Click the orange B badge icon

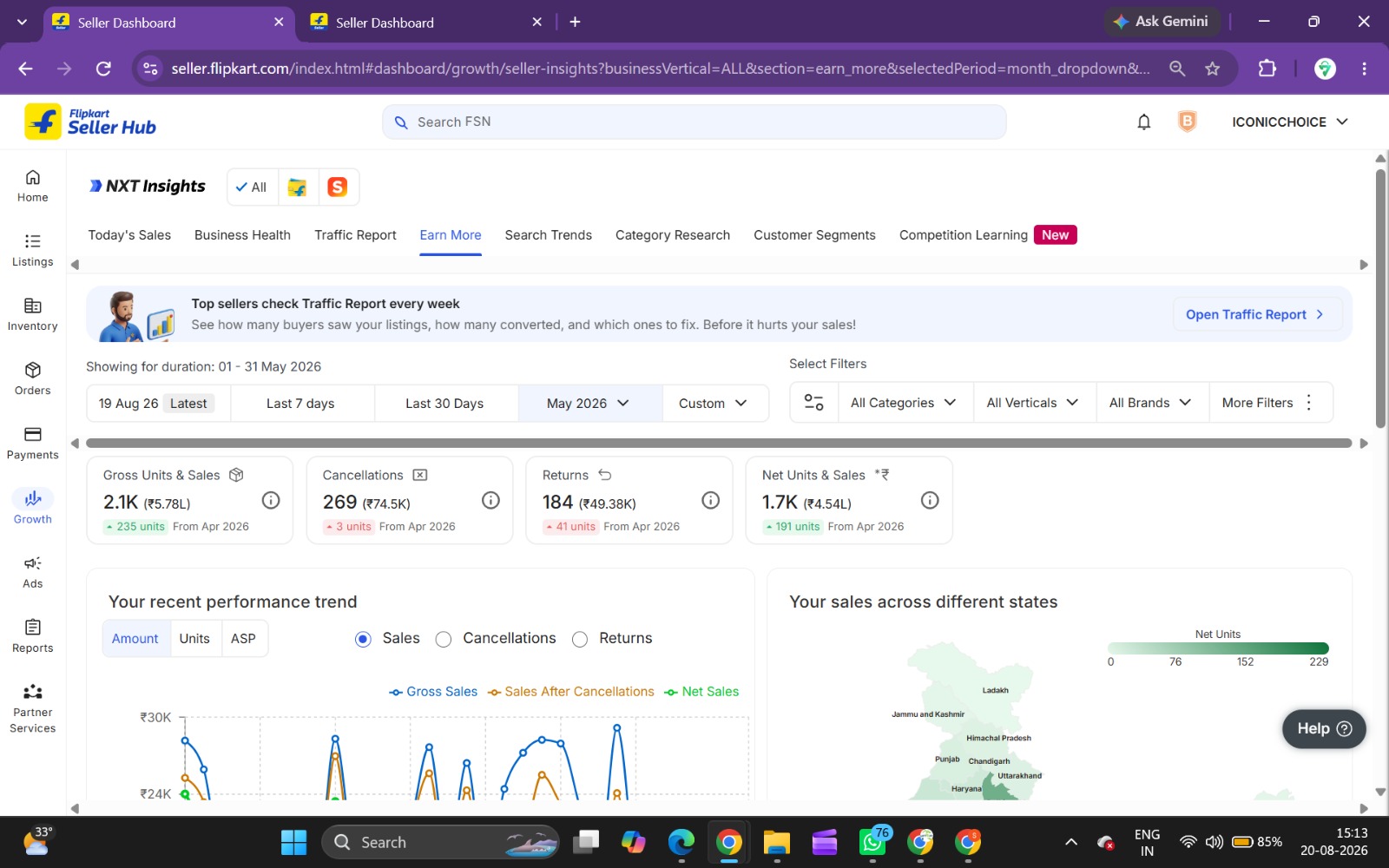tap(1187, 122)
